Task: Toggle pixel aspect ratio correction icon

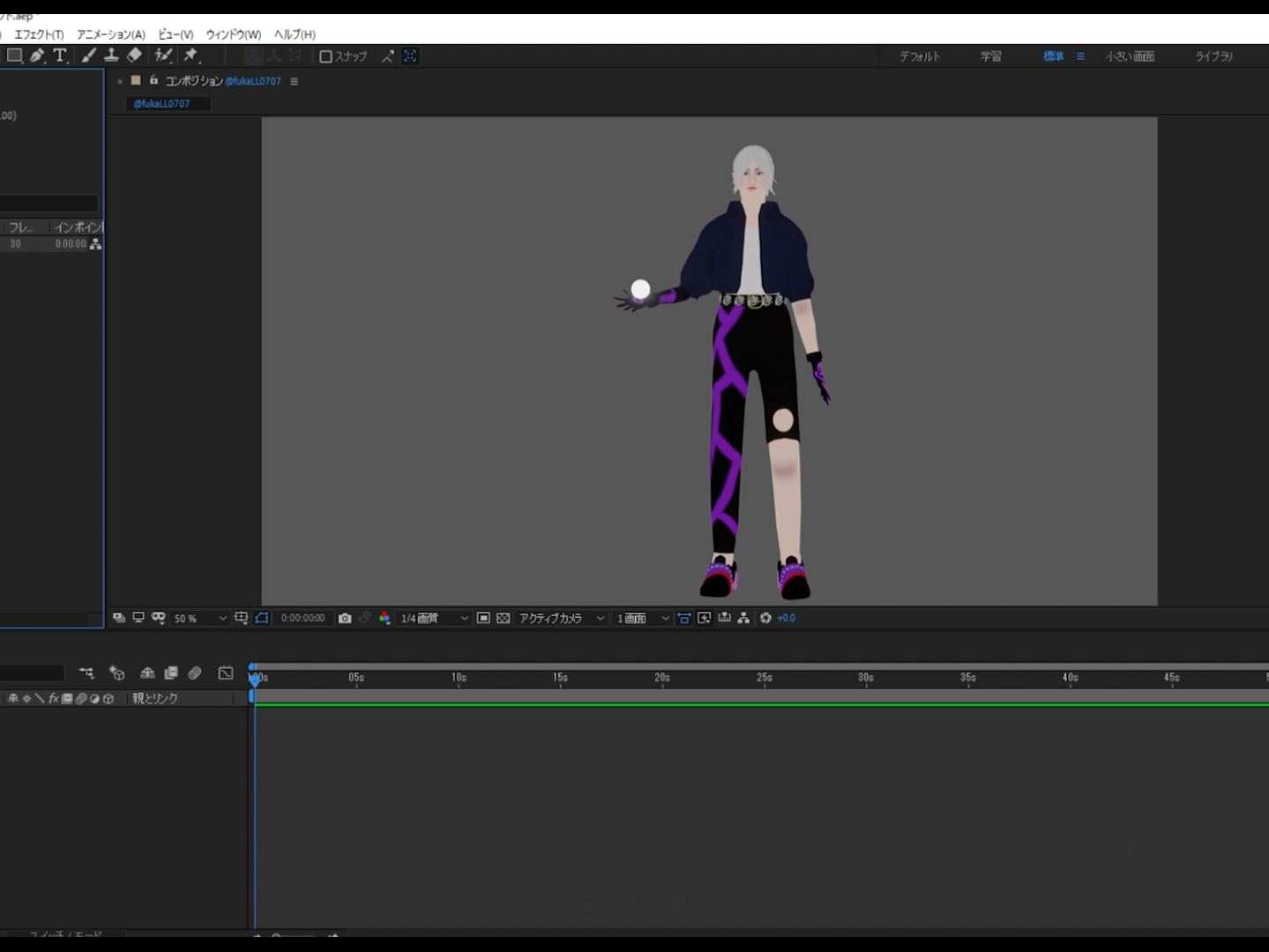Action: click(684, 618)
